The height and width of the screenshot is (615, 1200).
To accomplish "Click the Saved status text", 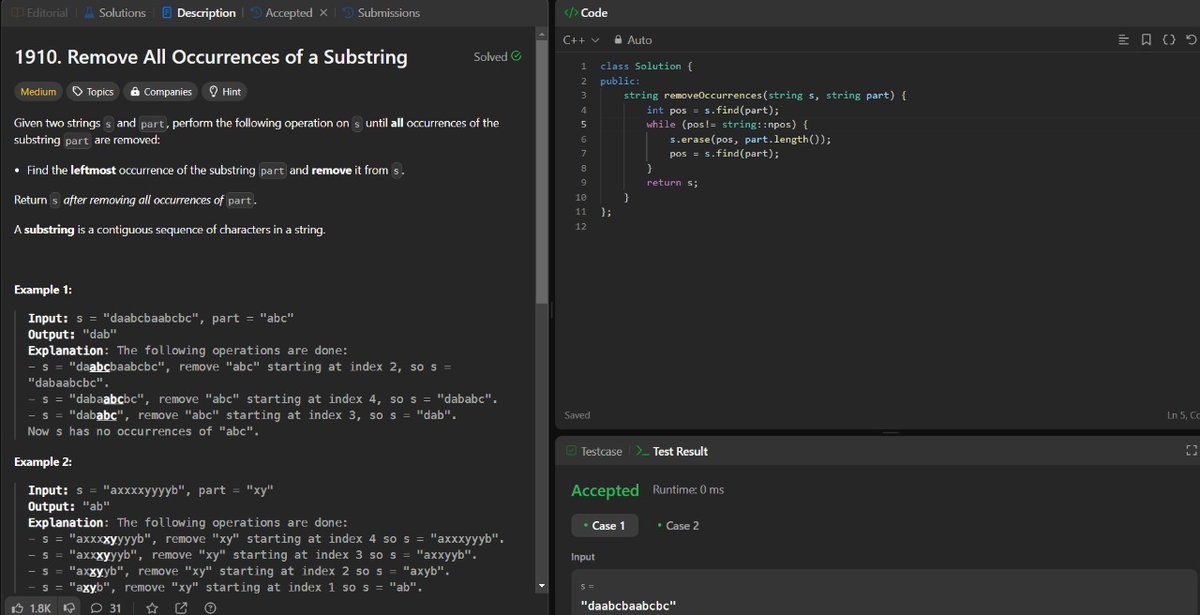I will (577, 415).
